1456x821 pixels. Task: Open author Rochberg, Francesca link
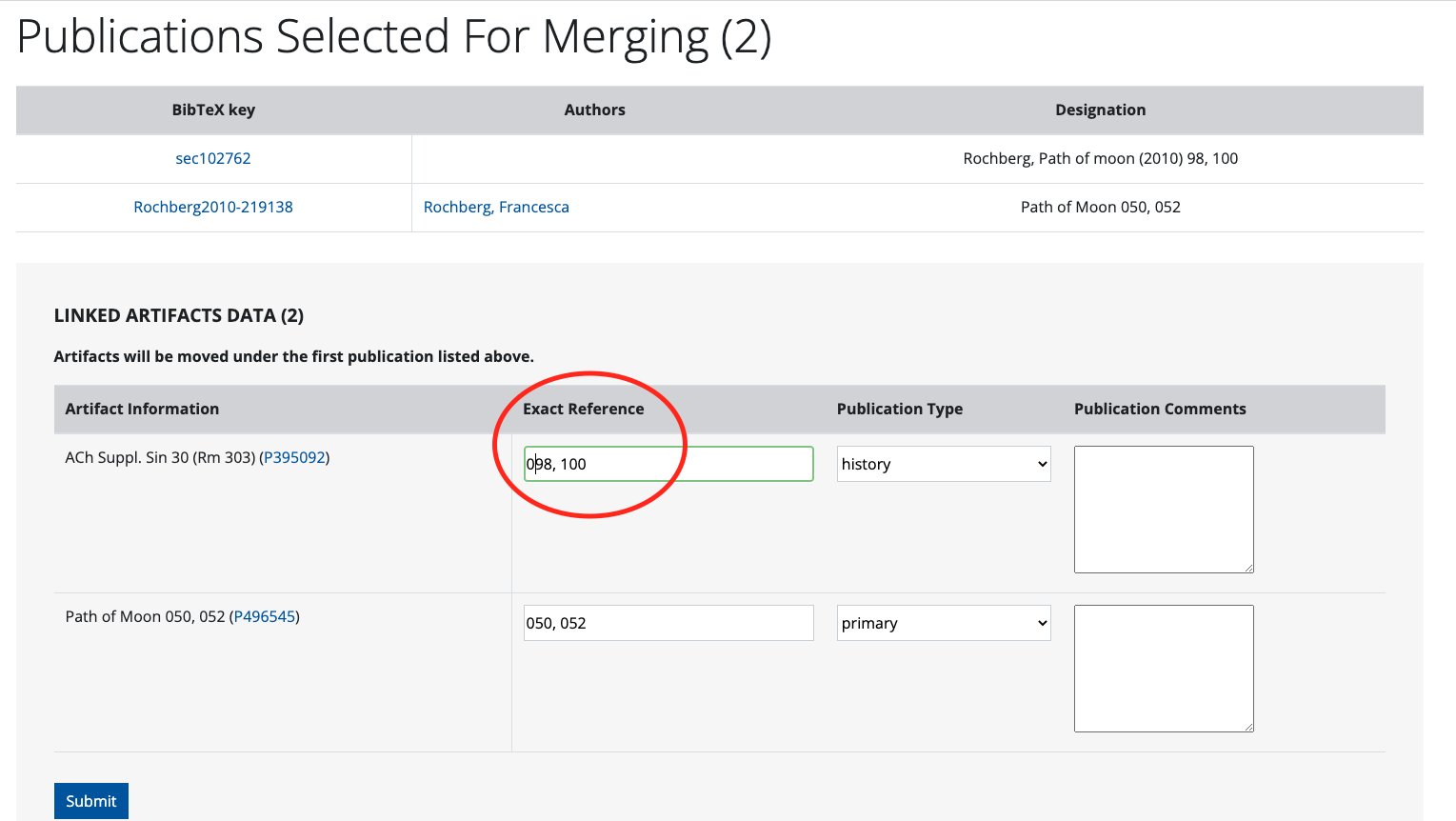(x=495, y=207)
